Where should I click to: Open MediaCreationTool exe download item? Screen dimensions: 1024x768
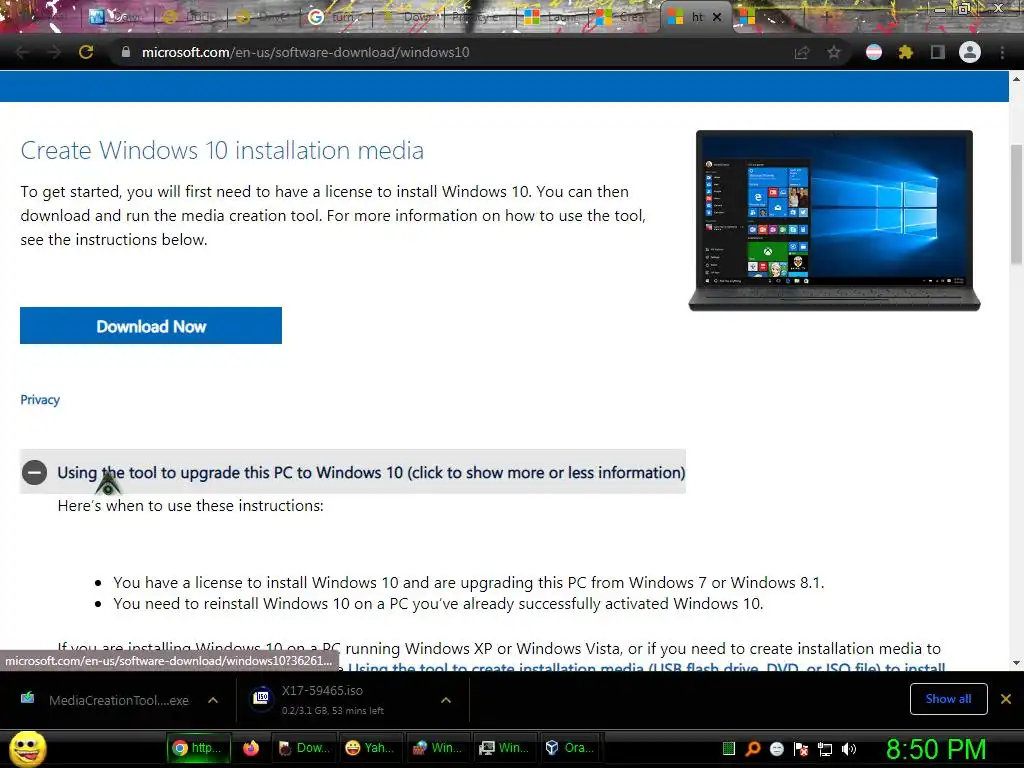pyautogui.click(x=119, y=700)
